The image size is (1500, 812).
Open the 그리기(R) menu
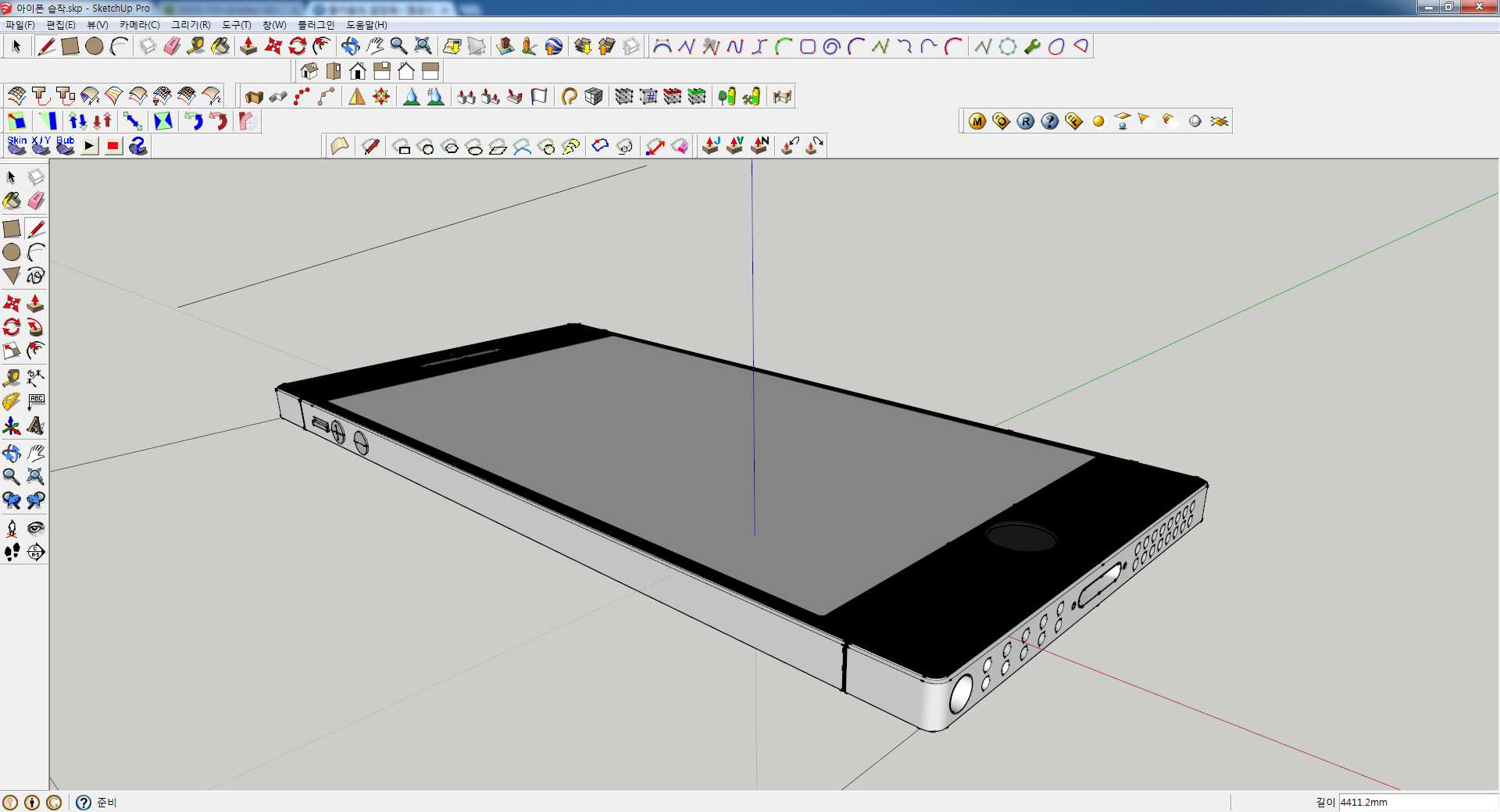(x=191, y=25)
